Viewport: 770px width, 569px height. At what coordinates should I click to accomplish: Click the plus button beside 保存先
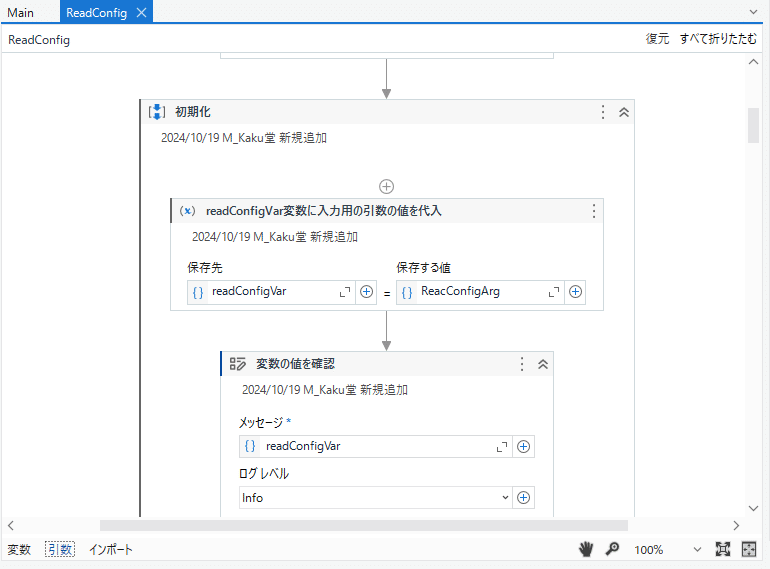point(366,292)
